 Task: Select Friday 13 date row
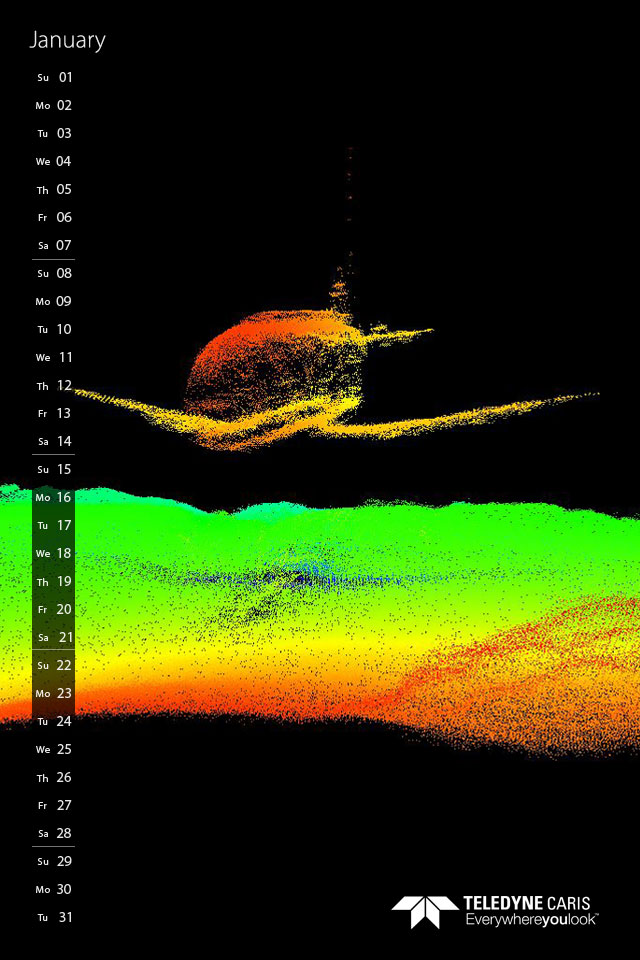click(54, 413)
